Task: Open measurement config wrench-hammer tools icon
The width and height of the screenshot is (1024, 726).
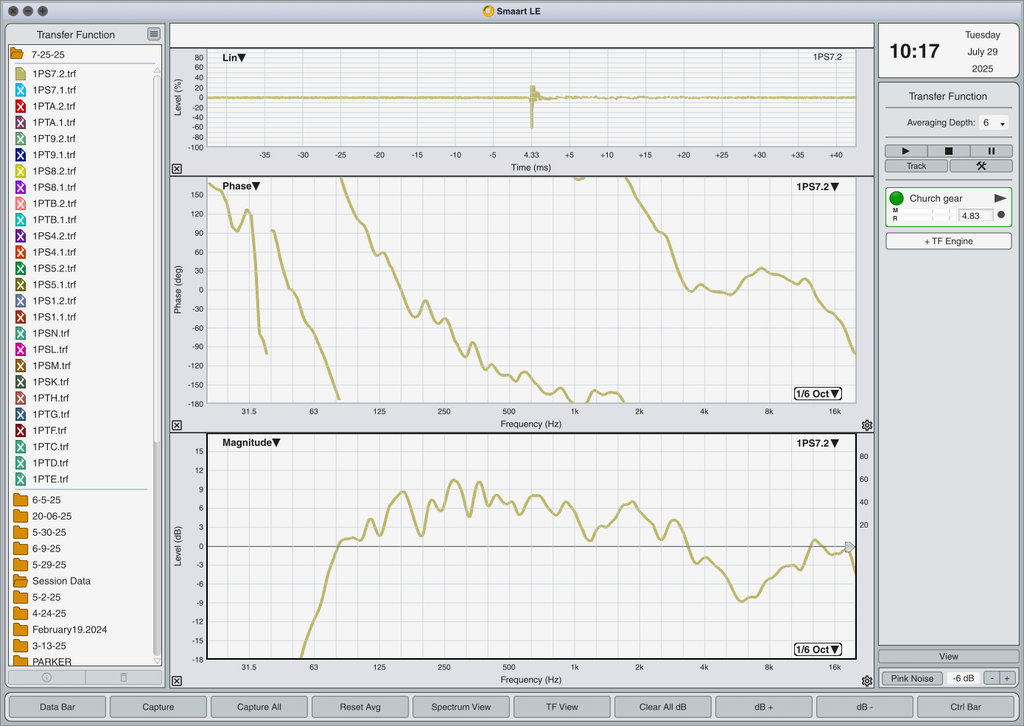Action: (x=981, y=166)
